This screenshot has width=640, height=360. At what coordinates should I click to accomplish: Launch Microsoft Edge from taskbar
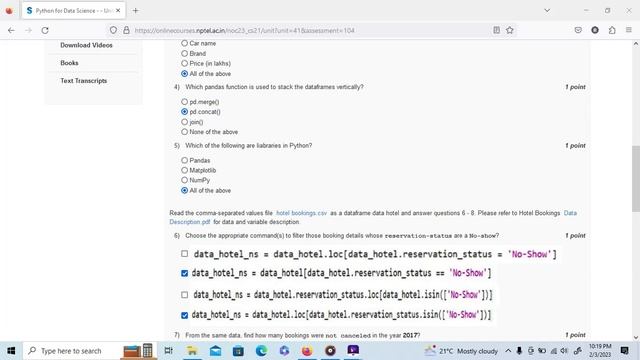[x=261, y=351]
